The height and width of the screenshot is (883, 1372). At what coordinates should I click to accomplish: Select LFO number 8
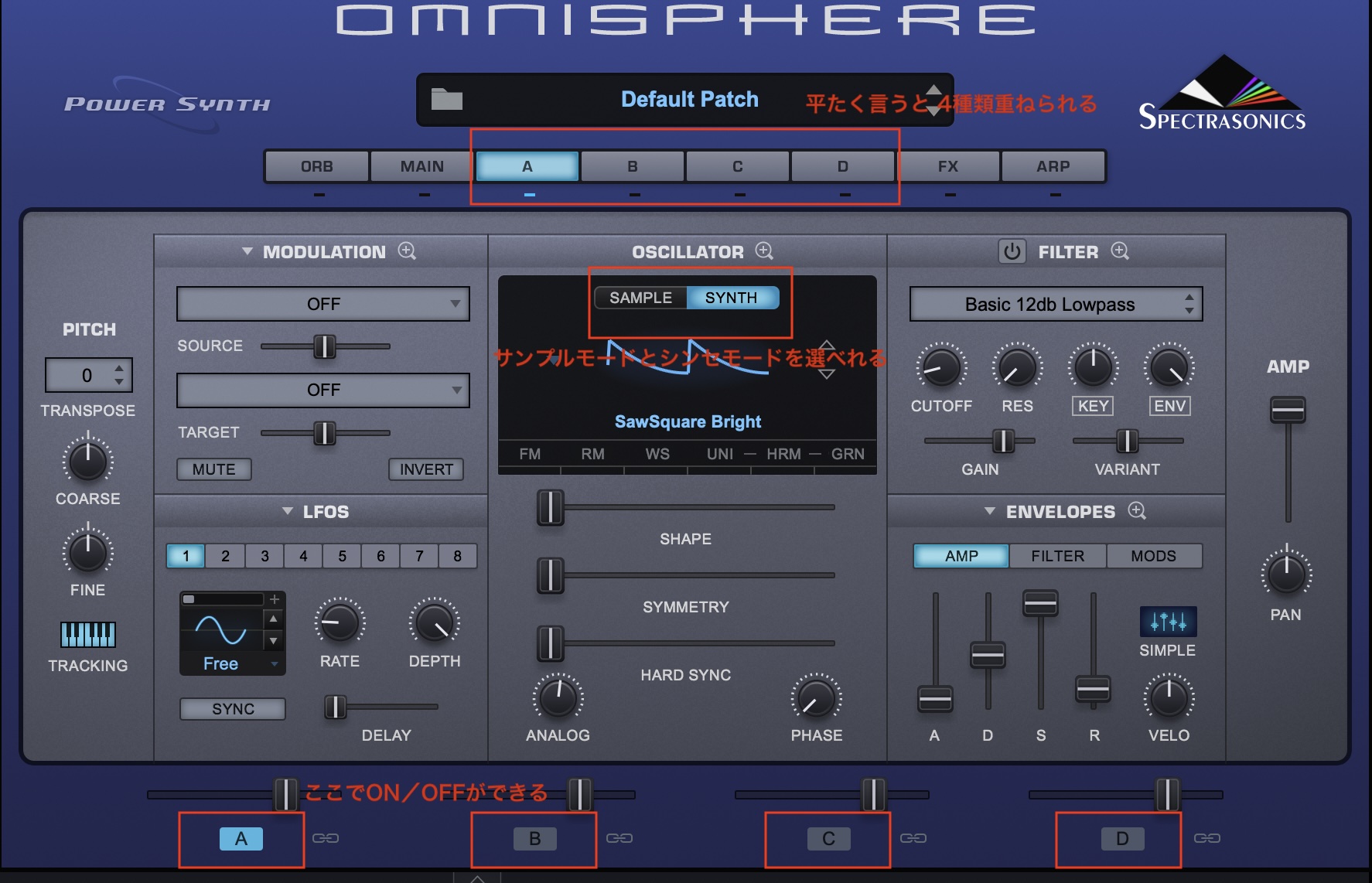click(458, 556)
